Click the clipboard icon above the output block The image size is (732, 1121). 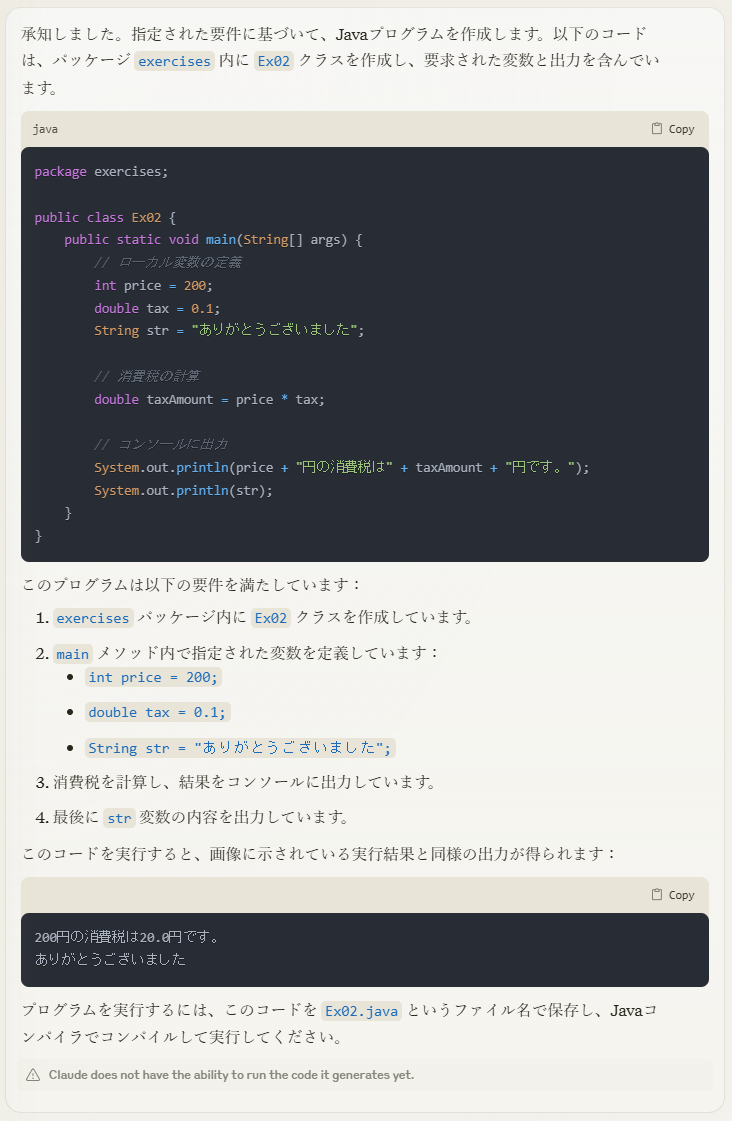(x=656, y=894)
